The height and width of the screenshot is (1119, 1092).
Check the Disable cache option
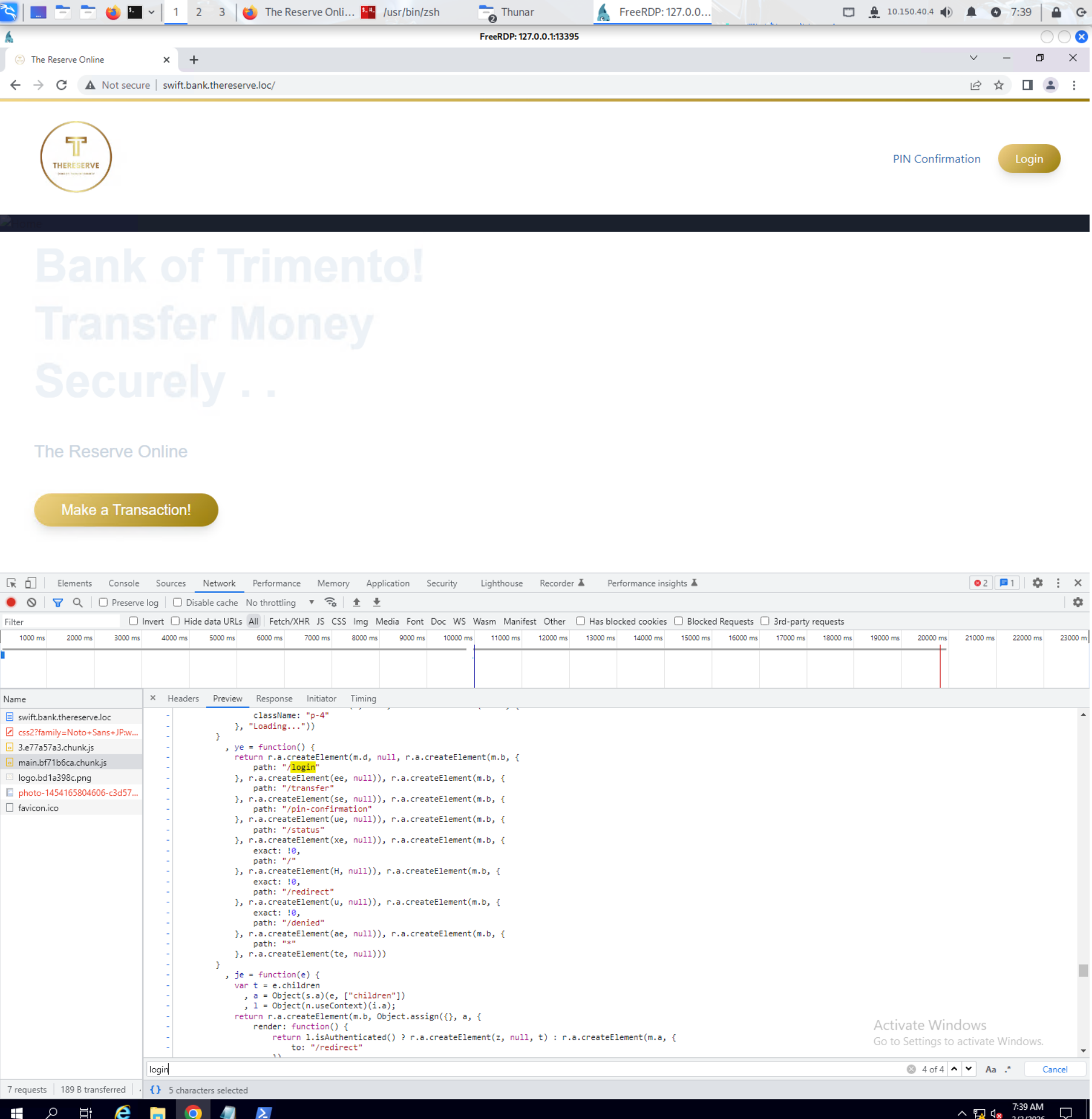tap(177, 602)
